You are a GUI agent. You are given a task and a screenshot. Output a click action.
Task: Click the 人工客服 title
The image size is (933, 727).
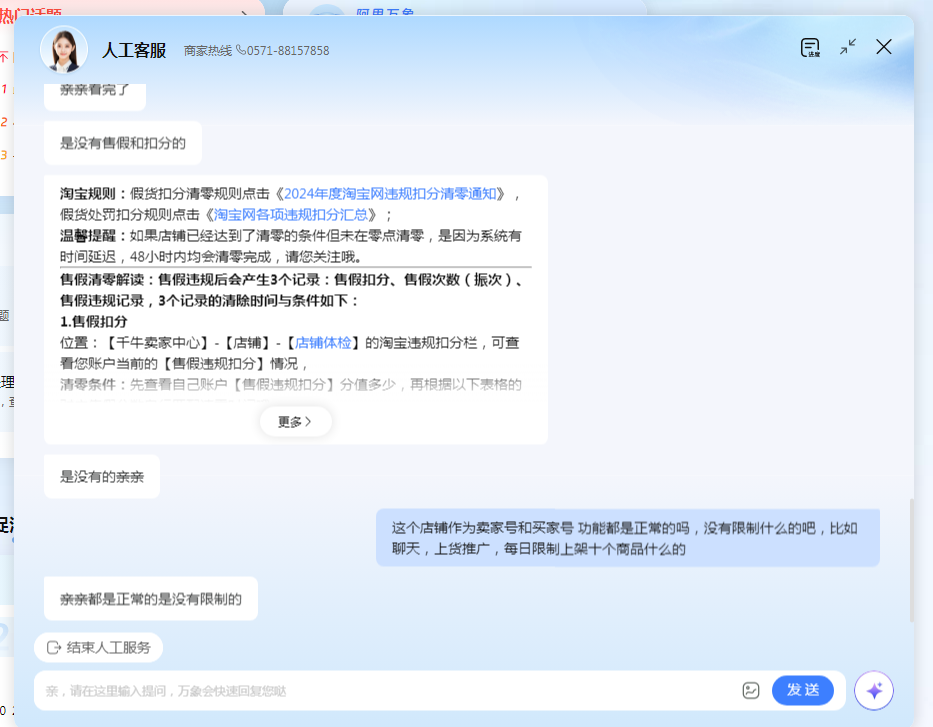134,51
